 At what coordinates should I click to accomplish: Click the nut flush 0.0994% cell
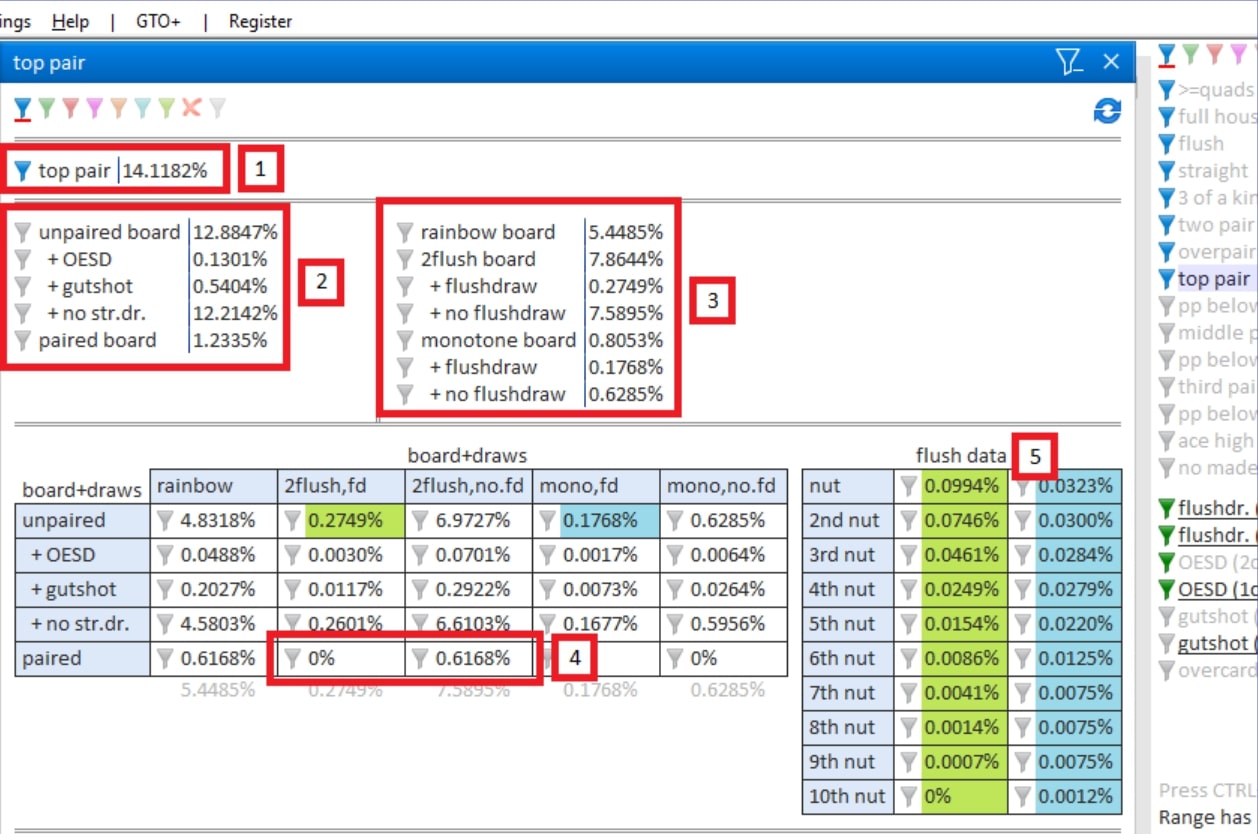961,487
